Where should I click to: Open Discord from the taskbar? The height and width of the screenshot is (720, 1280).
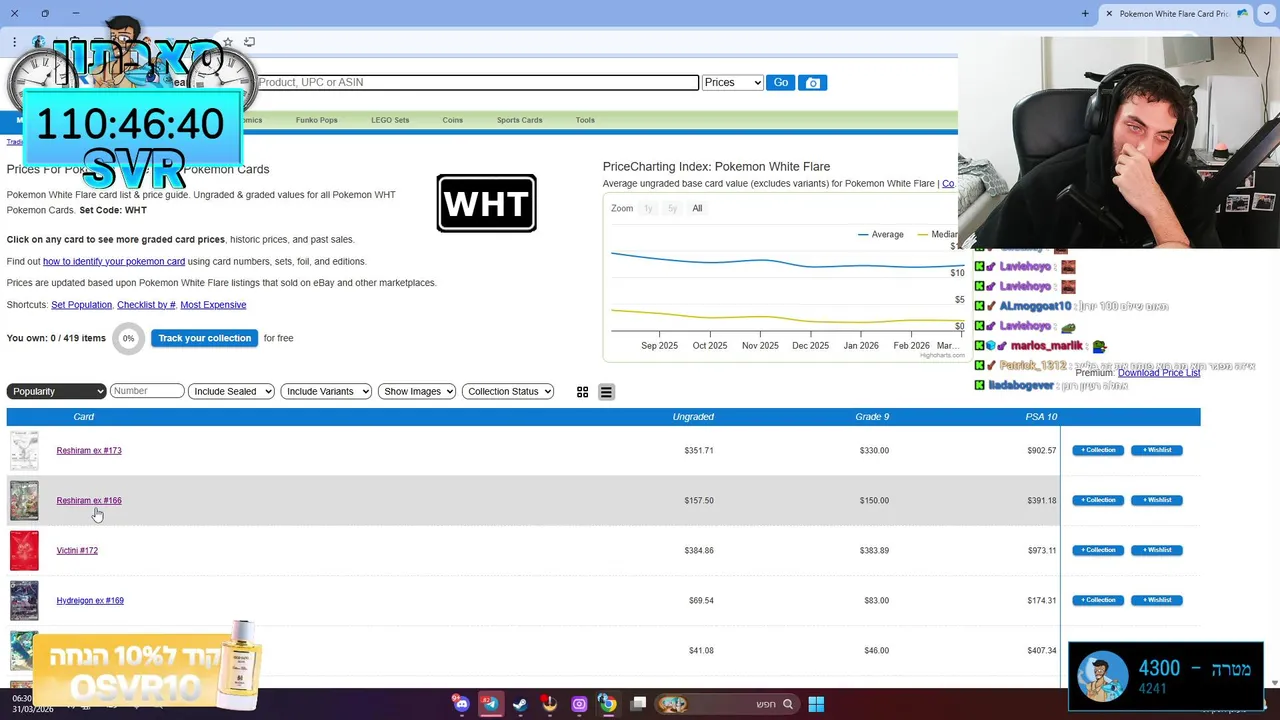point(461,704)
